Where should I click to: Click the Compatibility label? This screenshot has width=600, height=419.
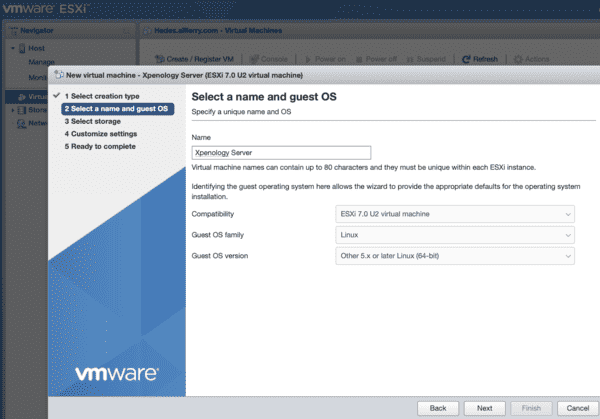[x=213, y=214]
